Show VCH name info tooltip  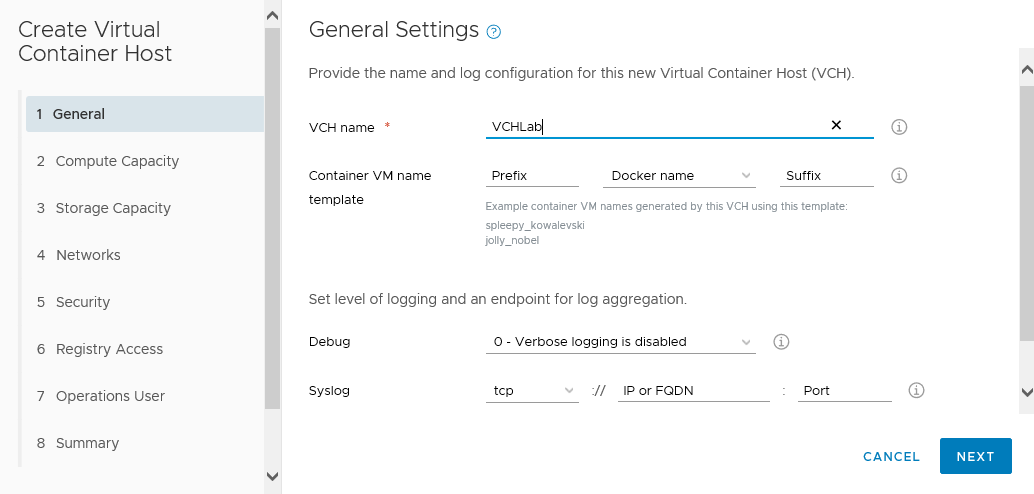[899, 127]
